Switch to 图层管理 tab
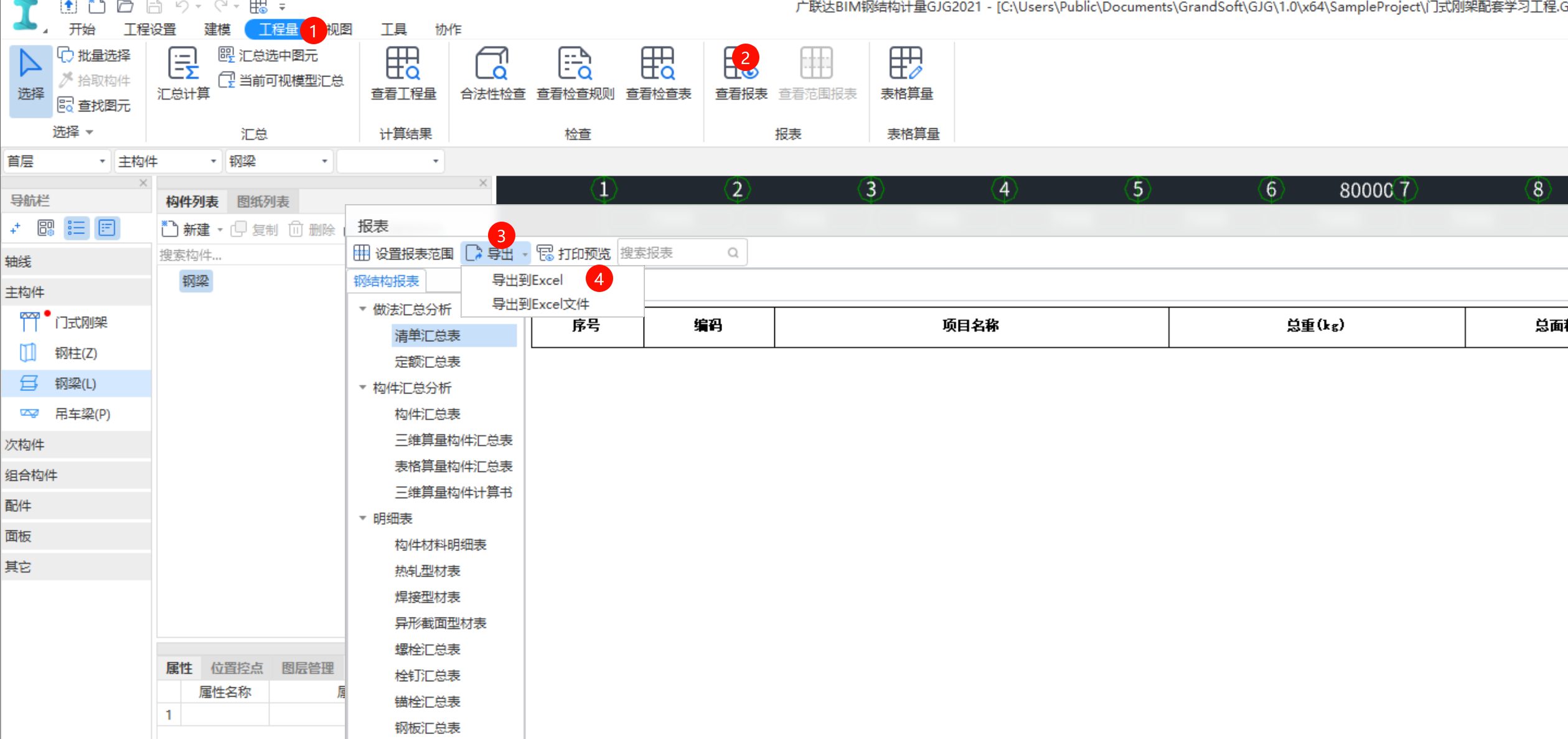This screenshot has height=739, width=1568. [307, 668]
